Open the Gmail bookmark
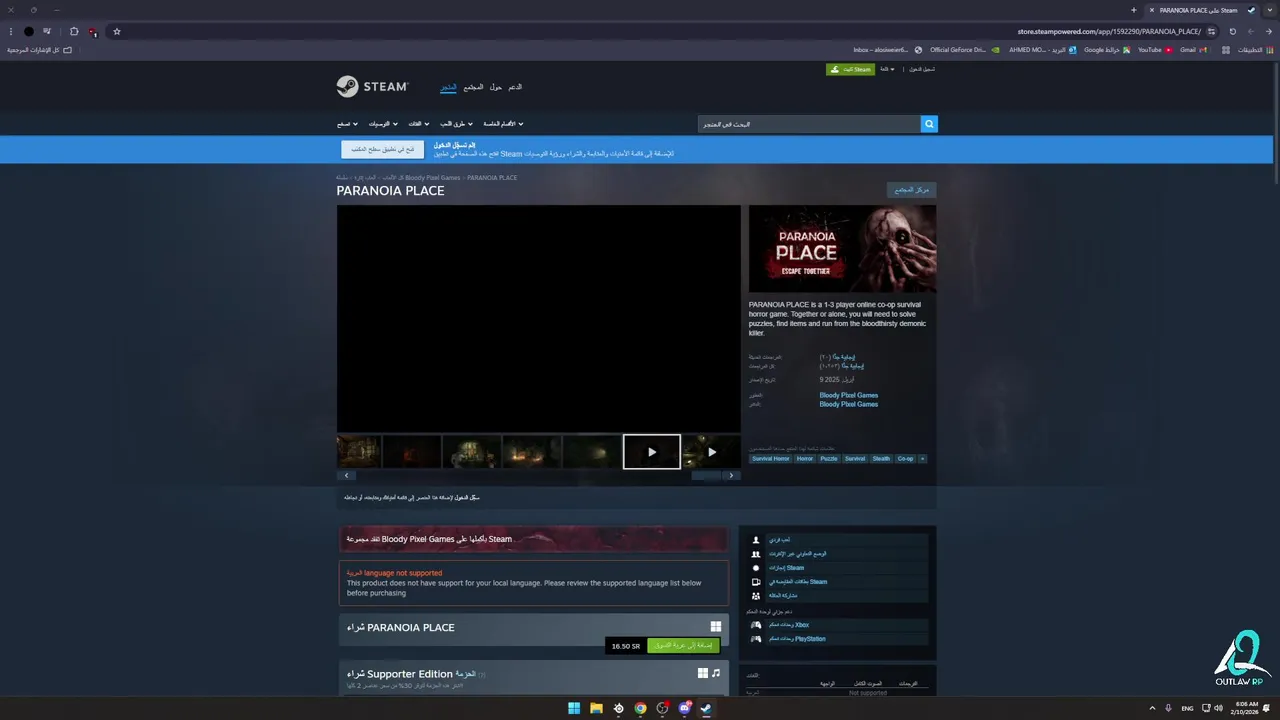Screen dimensions: 1280x720 click(1193, 50)
